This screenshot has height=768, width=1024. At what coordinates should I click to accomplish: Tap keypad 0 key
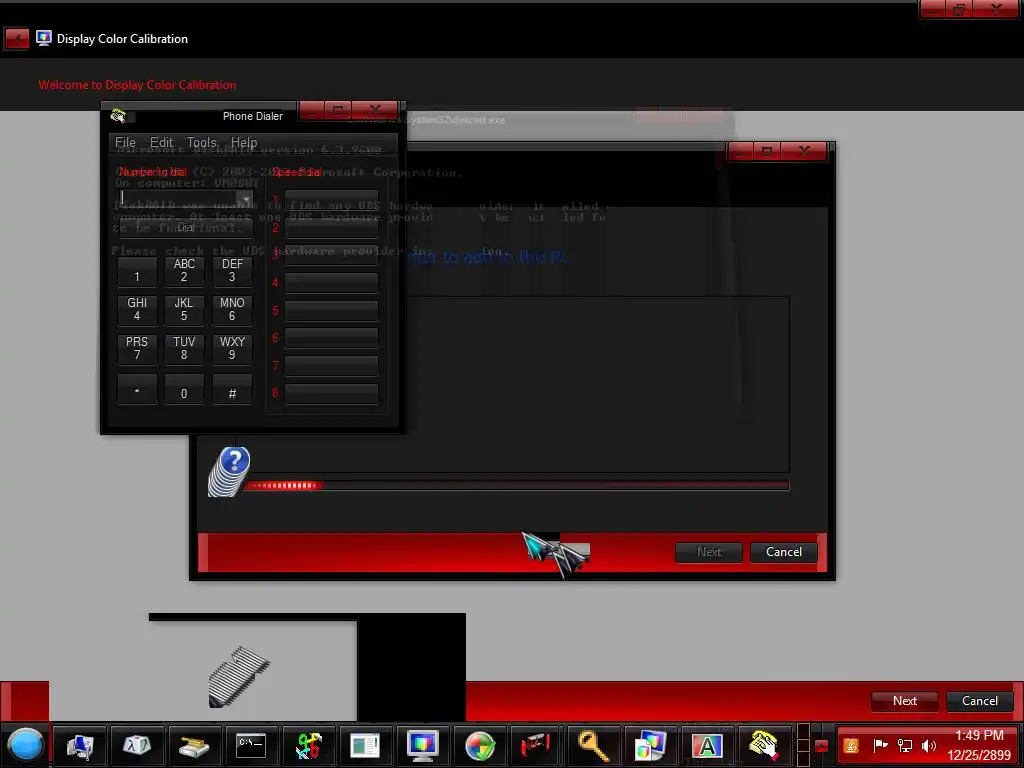(184, 389)
